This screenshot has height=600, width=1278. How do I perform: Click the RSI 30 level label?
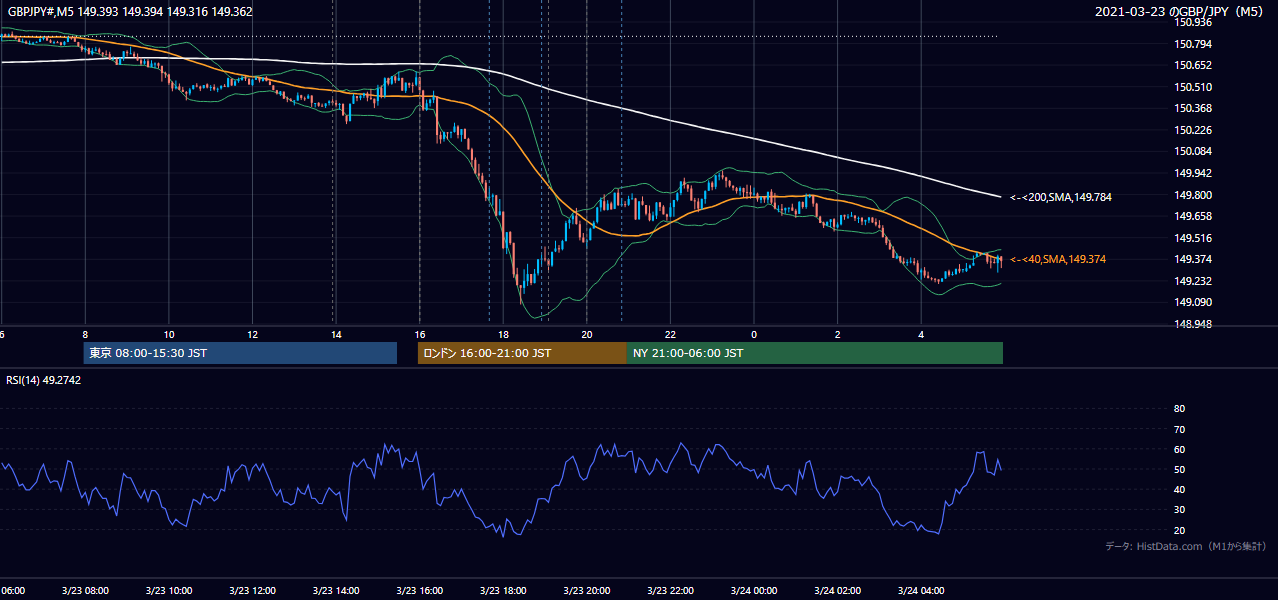[1179, 510]
